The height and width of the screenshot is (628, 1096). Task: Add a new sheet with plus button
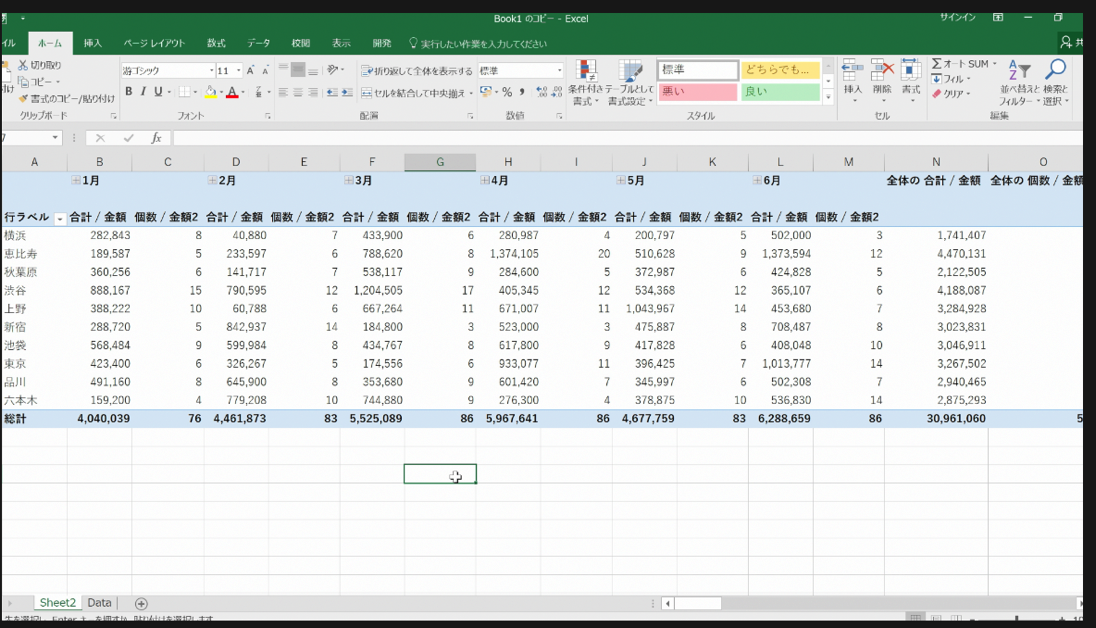tap(141, 604)
